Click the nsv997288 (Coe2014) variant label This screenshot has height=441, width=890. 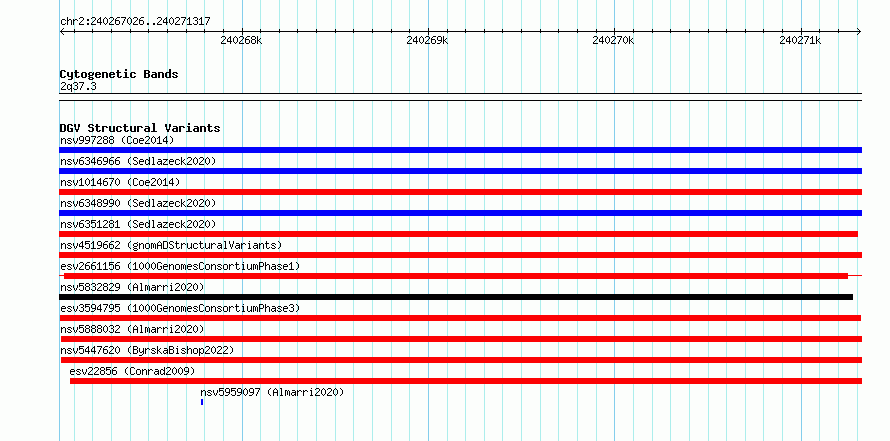point(117,140)
